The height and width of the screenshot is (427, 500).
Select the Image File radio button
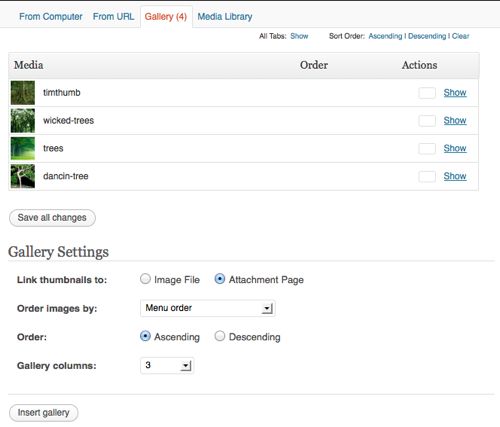tap(145, 279)
